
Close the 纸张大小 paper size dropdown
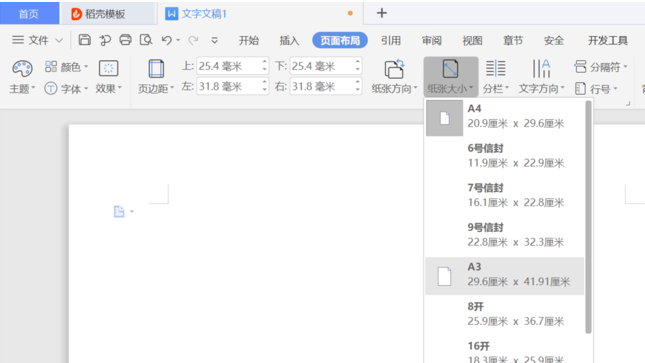point(450,77)
